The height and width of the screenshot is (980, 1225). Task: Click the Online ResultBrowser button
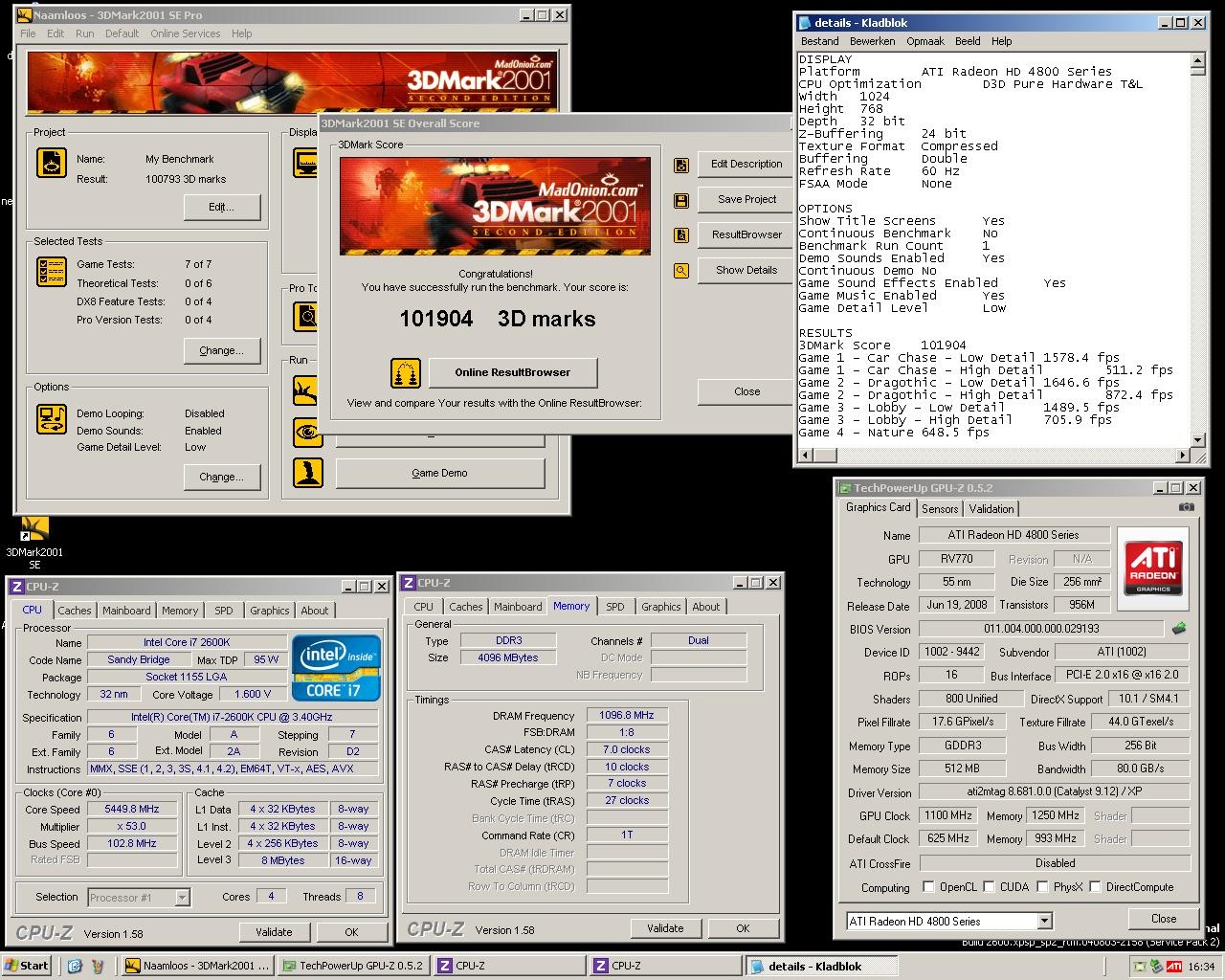click(512, 372)
